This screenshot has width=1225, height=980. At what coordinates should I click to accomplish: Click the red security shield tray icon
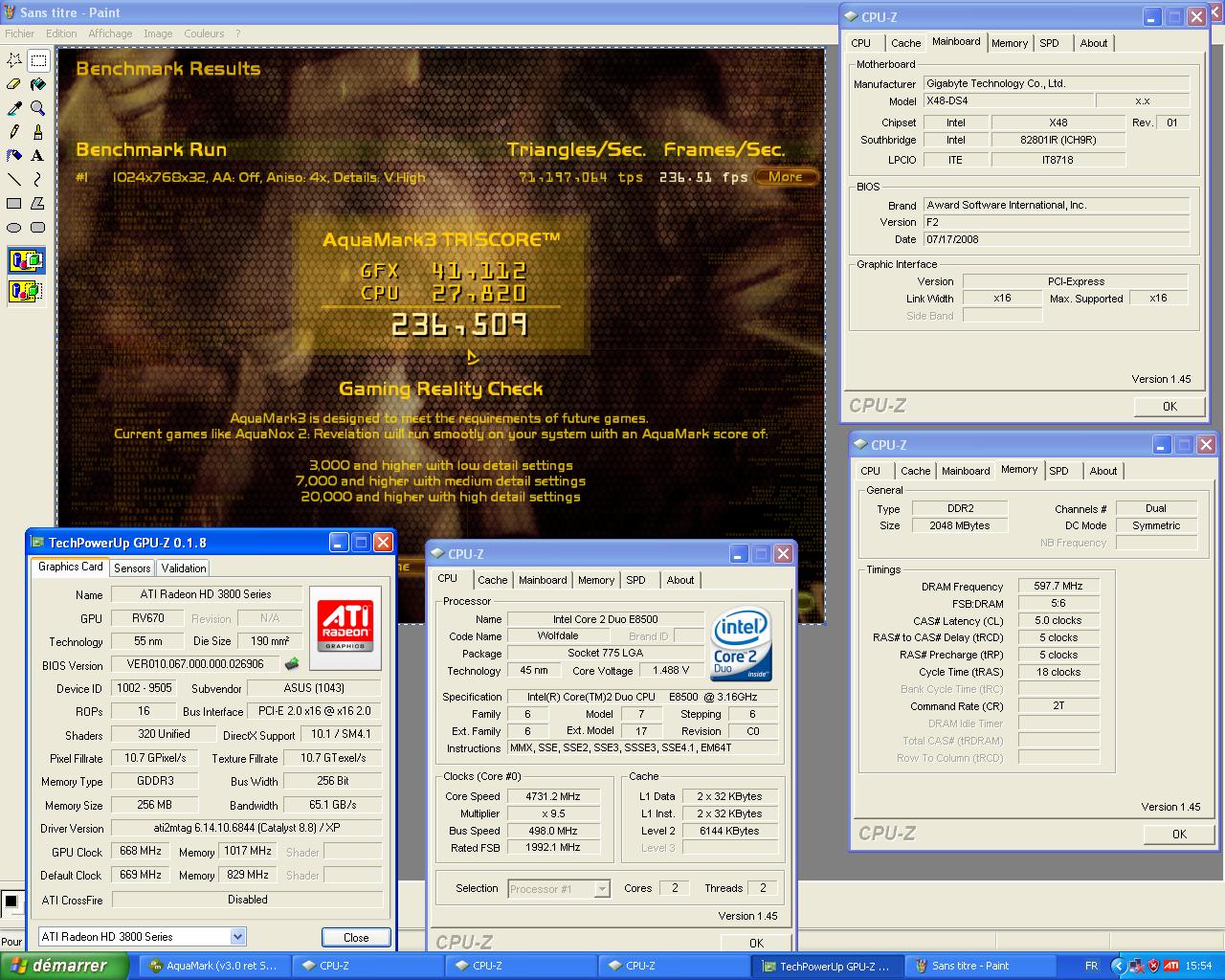coord(1154,966)
